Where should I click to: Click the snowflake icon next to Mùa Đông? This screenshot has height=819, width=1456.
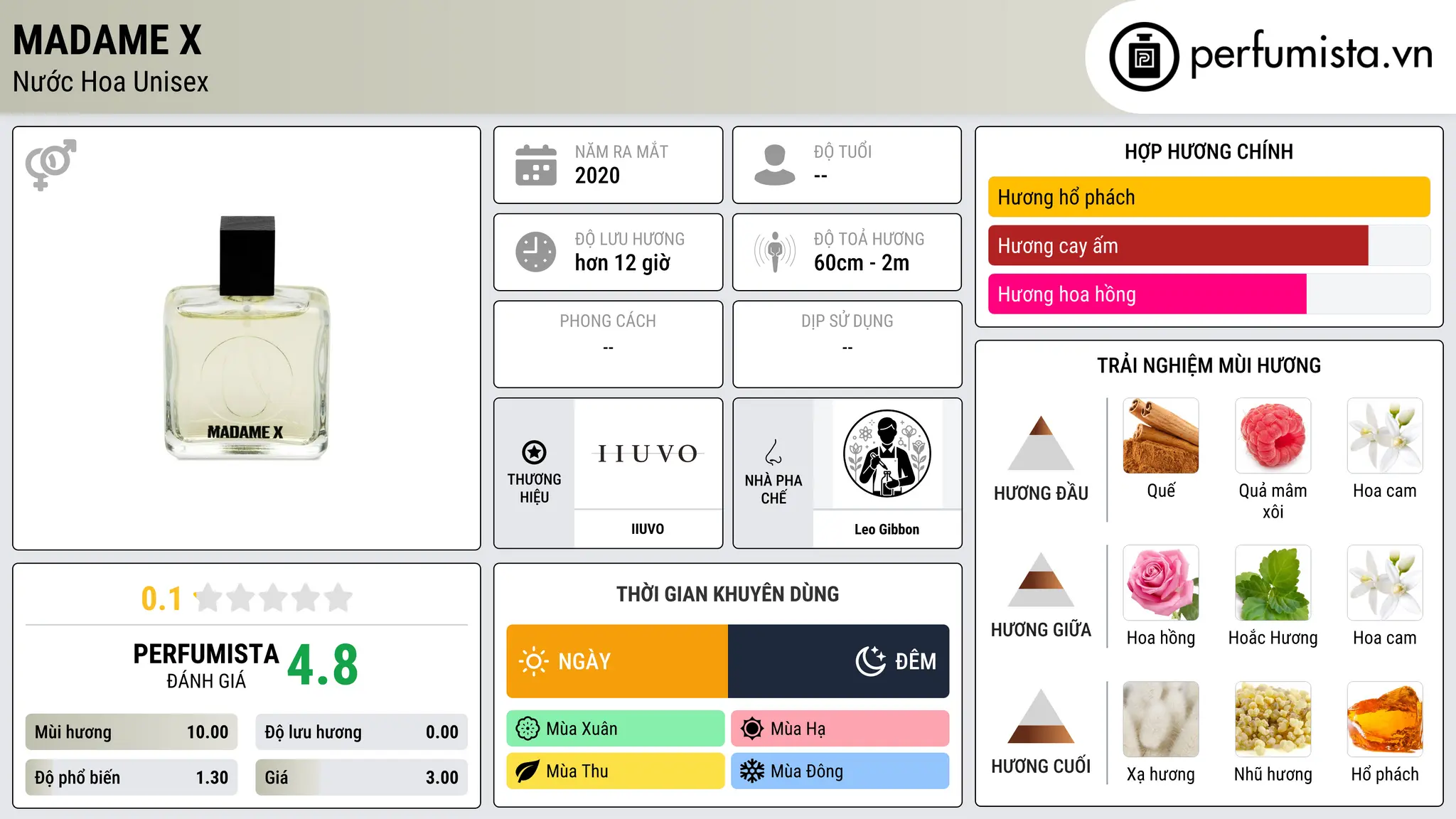(x=752, y=771)
